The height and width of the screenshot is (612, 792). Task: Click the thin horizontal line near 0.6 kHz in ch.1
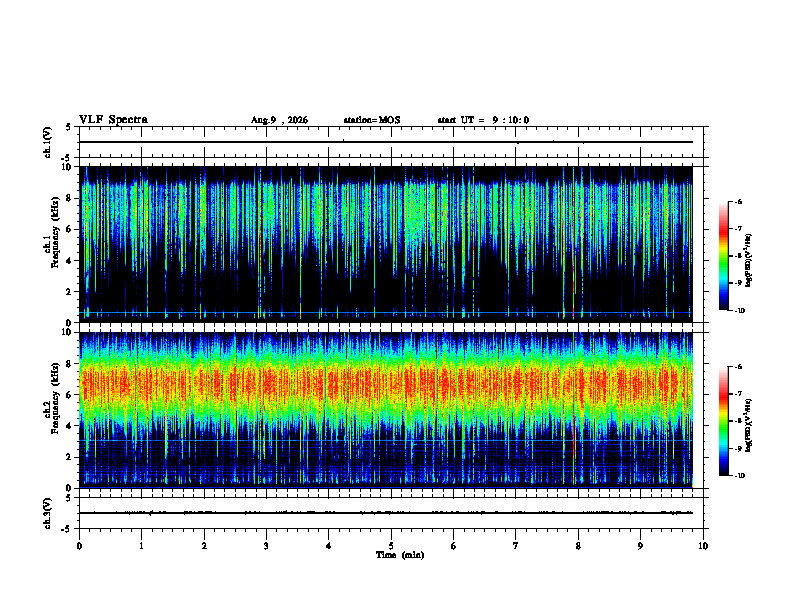pos(386,313)
